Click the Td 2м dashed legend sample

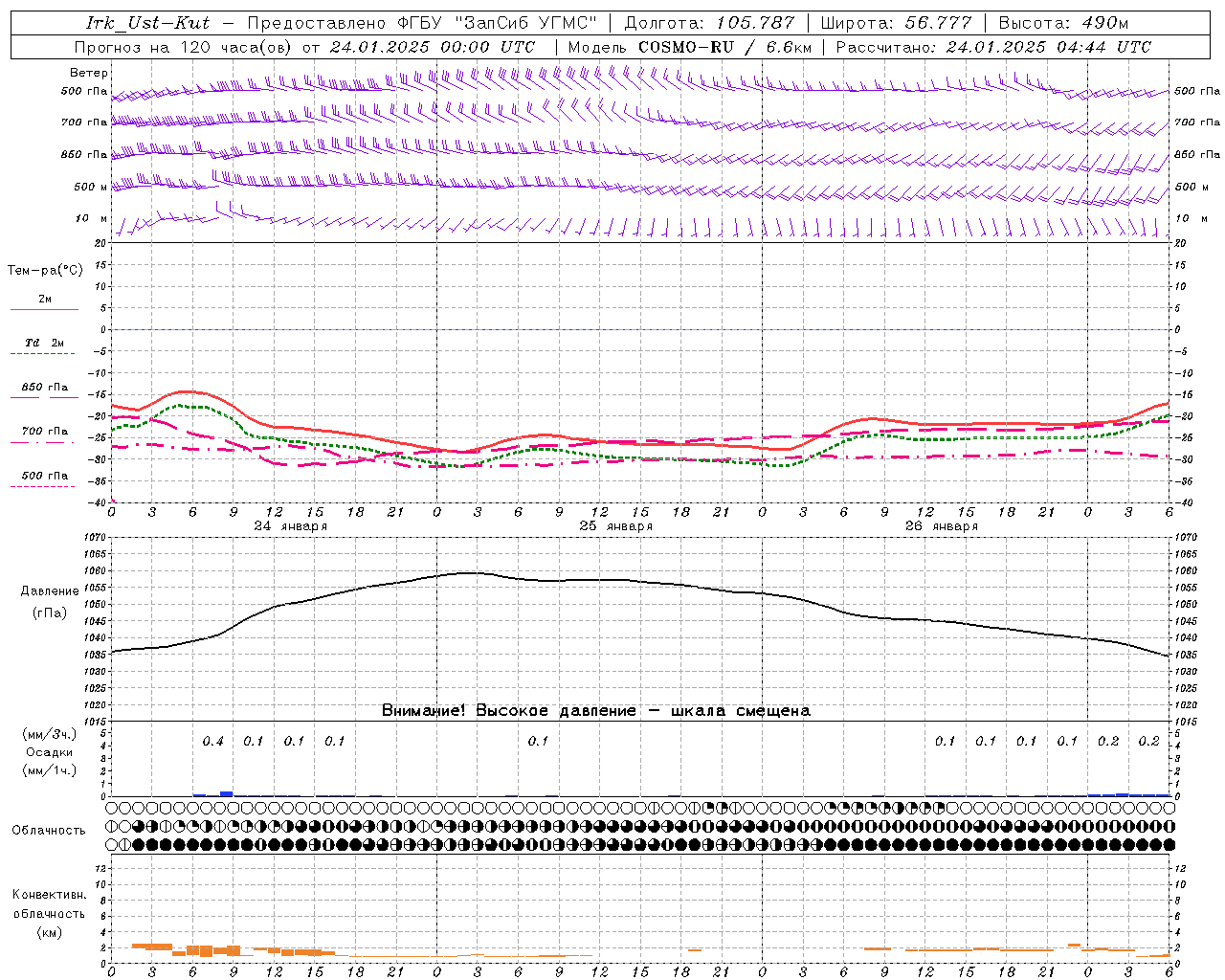44,353
